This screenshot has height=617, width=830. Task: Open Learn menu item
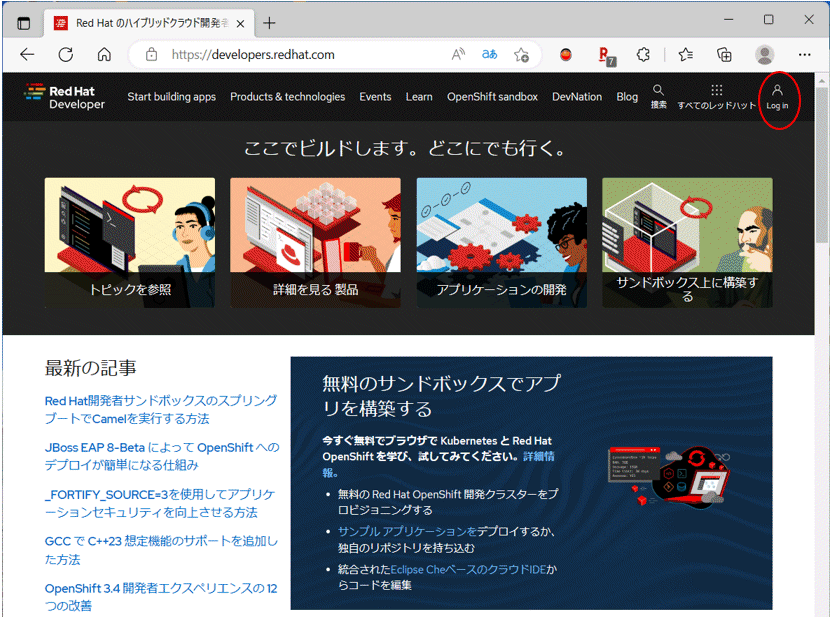(419, 97)
